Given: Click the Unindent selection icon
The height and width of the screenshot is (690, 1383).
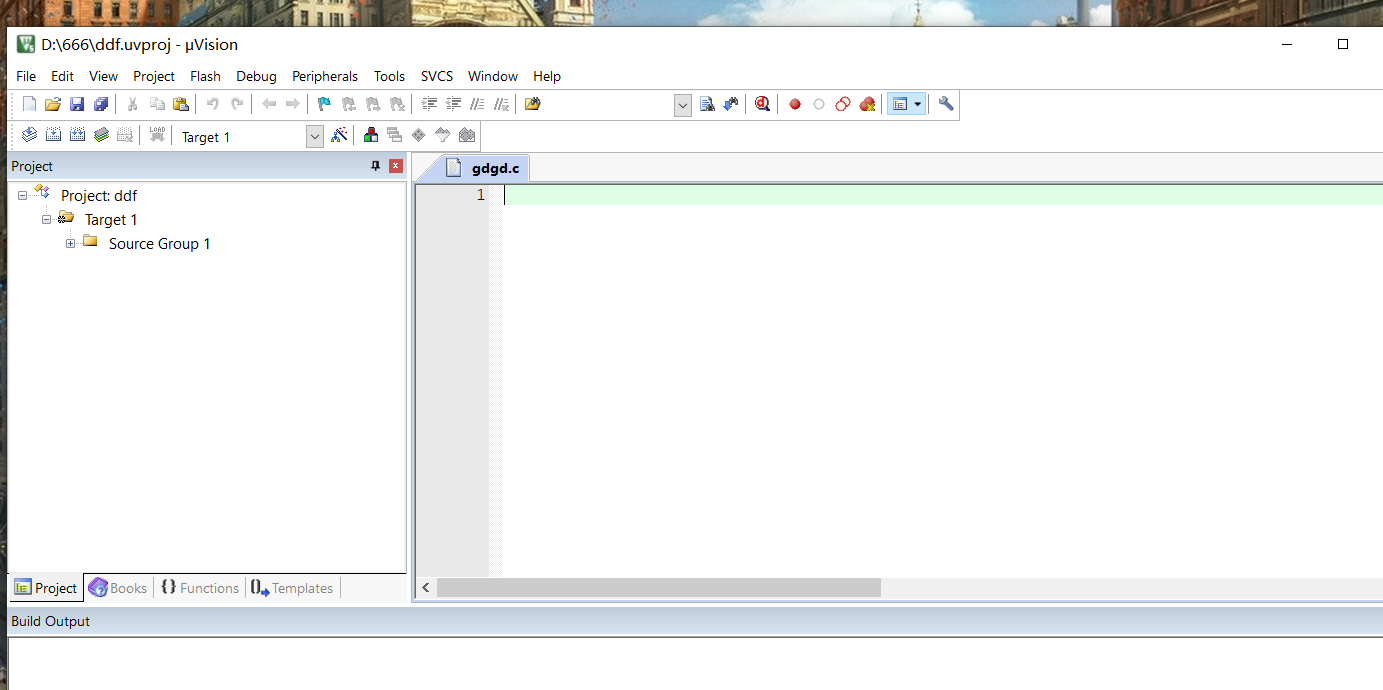Looking at the screenshot, I should [x=453, y=104].
